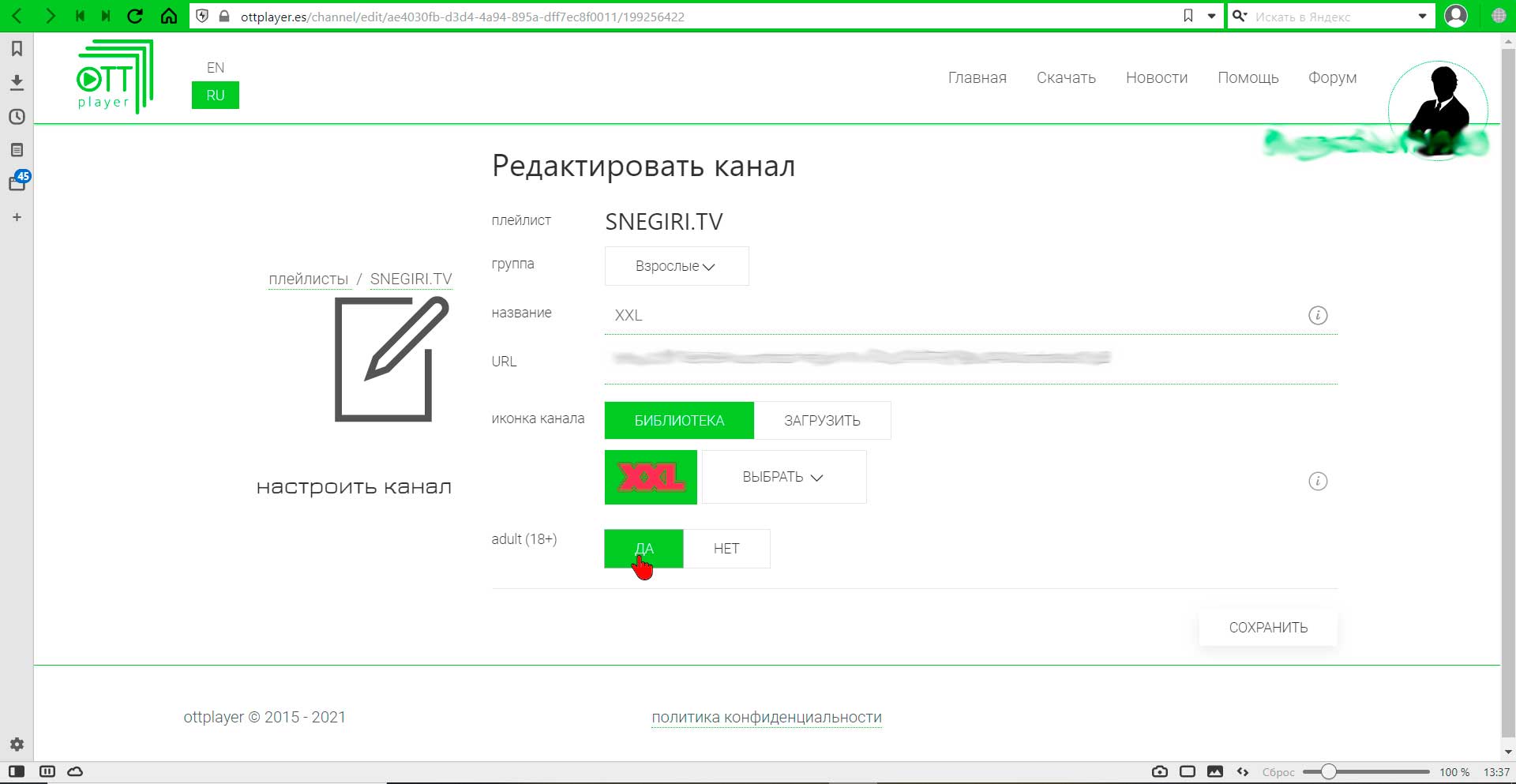The image size is (1516, 784).
Task: Toggle images icon in status bar
Action: tap(1215, 771)
